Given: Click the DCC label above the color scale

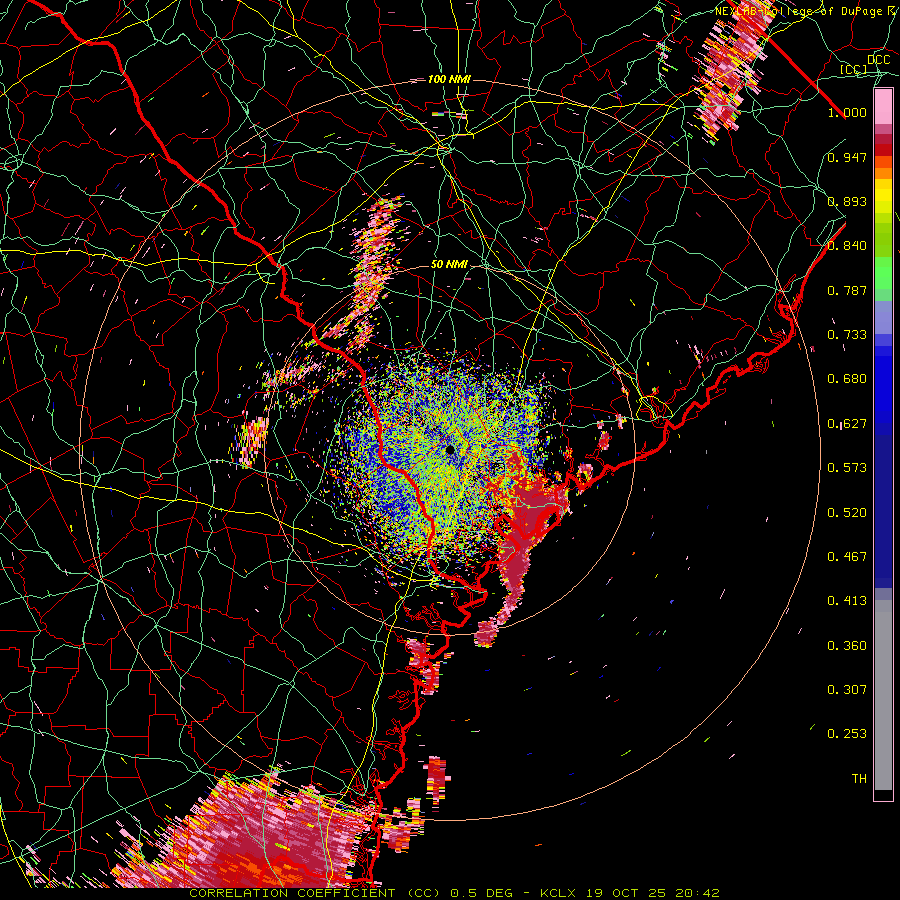Looking at the screenshot, I should 878,60.
